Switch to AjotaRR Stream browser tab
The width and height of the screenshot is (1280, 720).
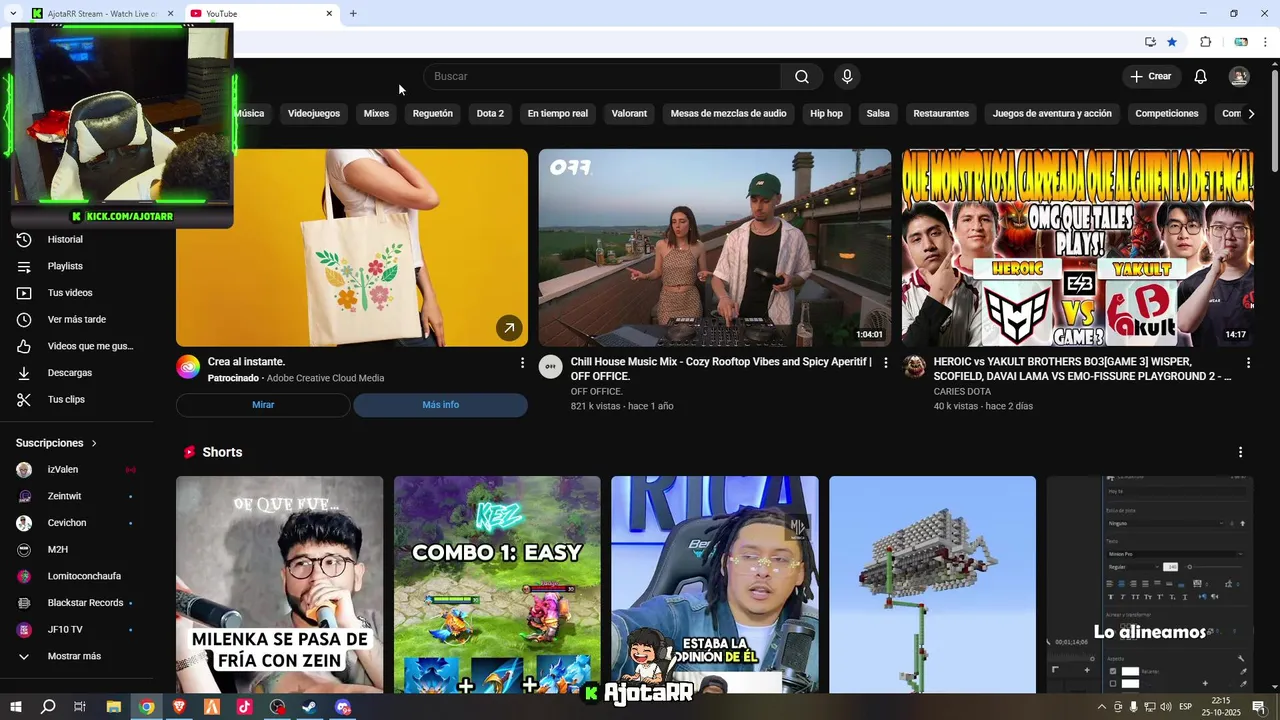coord(101,13)
